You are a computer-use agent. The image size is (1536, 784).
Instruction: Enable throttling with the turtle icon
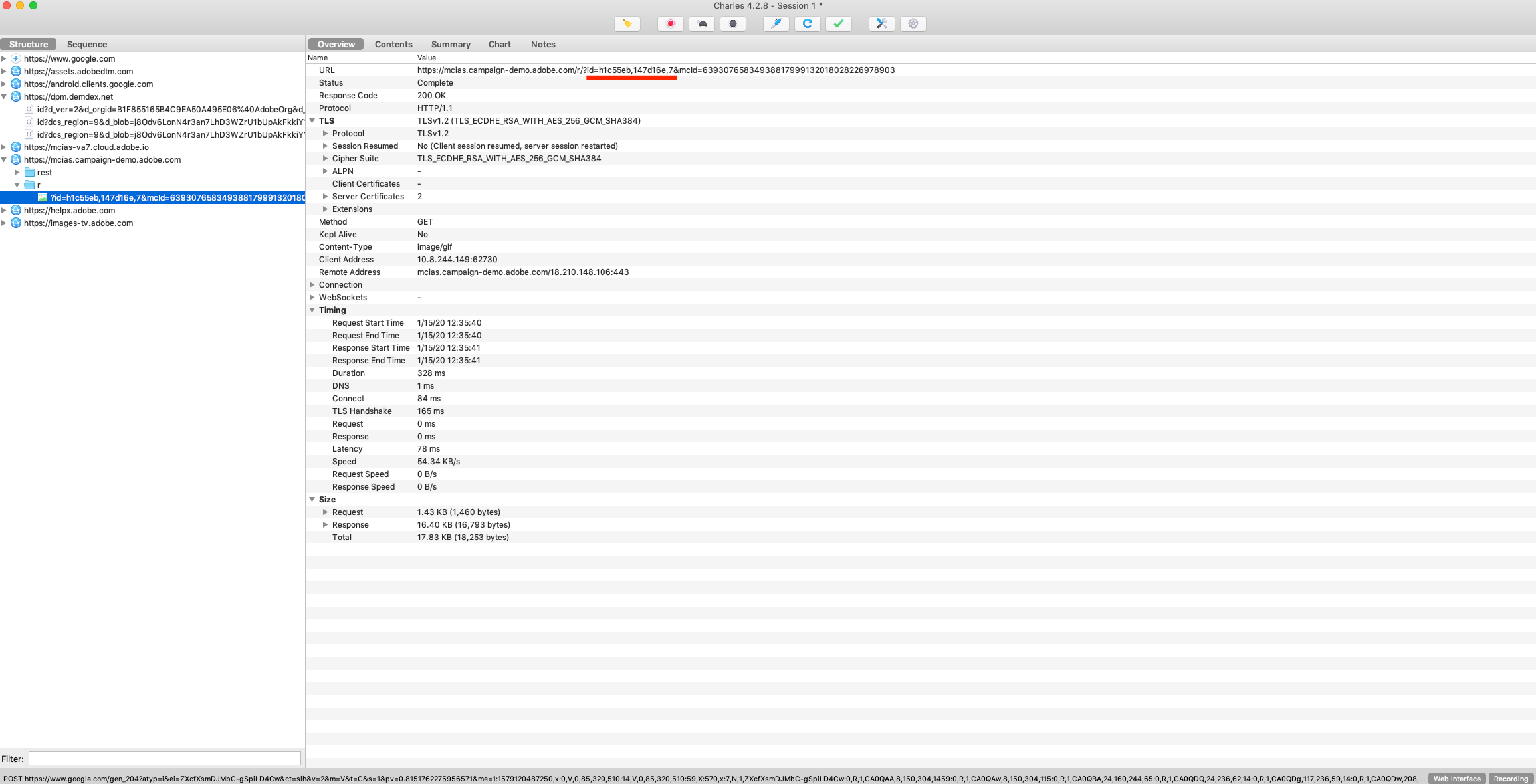pos(702,24)
